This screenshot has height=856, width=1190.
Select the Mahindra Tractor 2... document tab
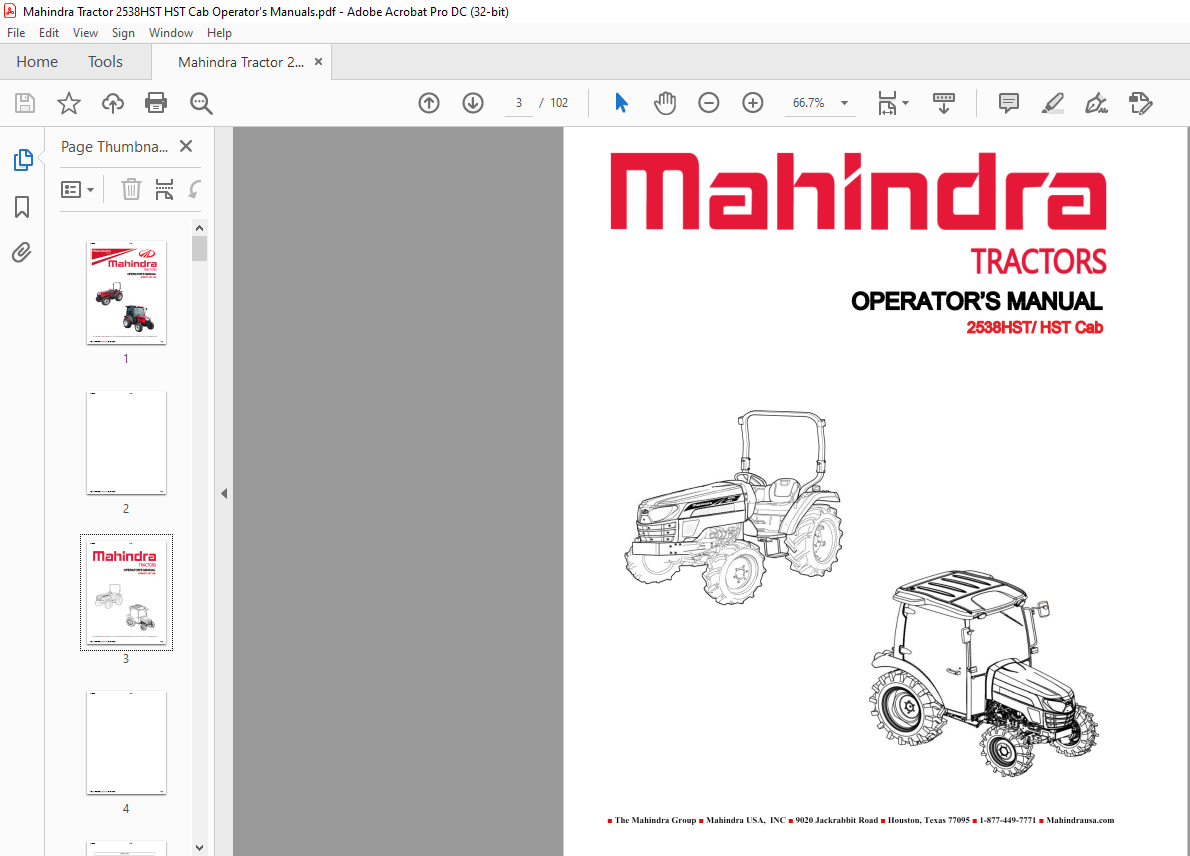[x=241, y=62]
